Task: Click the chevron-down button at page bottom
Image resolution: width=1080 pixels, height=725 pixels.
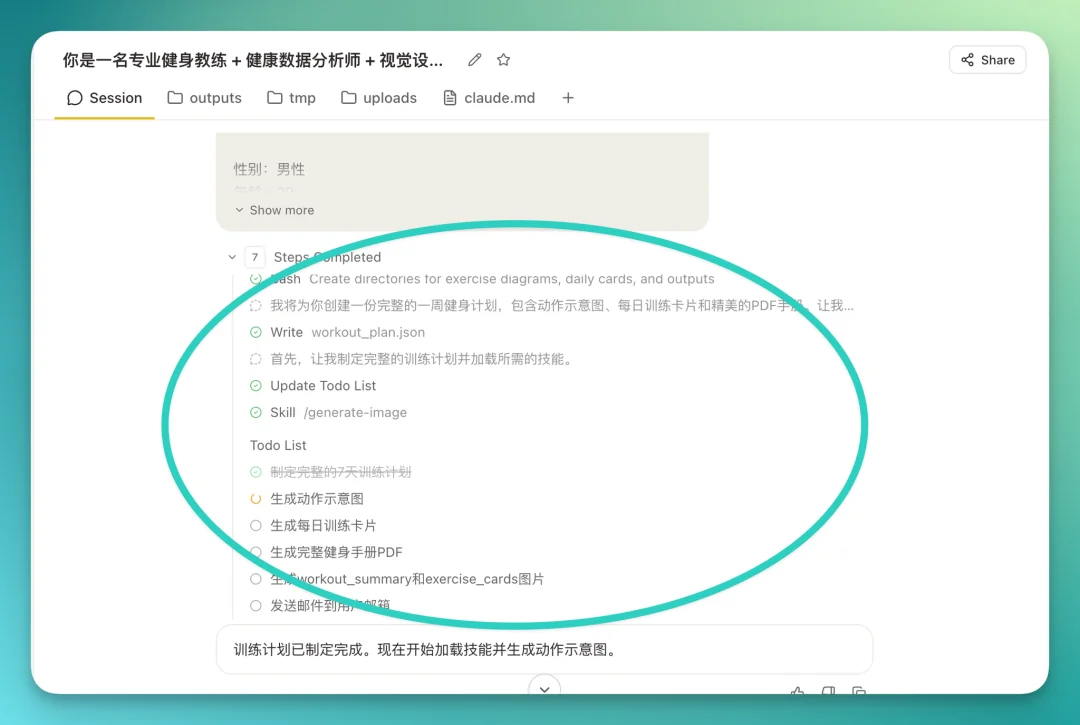Action: pos(544,689)
